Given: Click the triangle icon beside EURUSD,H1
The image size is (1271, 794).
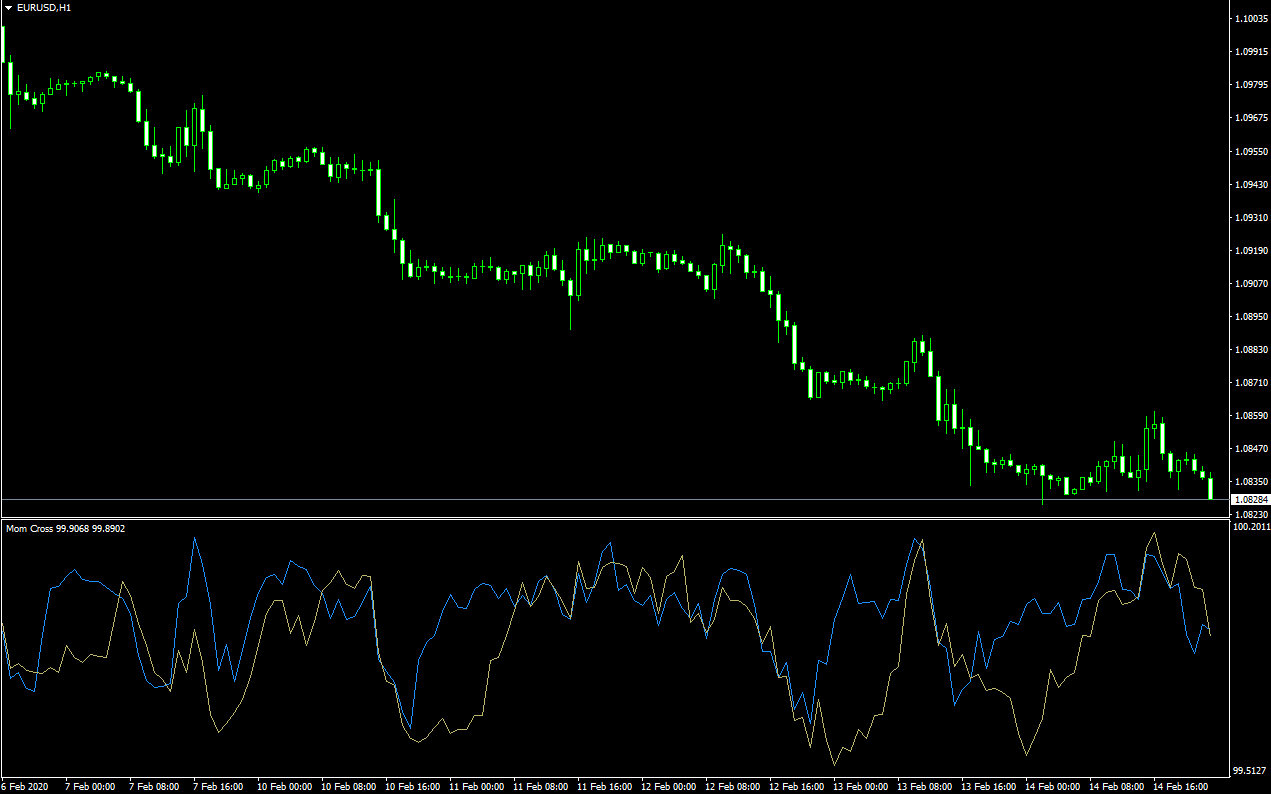Looking at the screenshot, I should click(9, 8).
